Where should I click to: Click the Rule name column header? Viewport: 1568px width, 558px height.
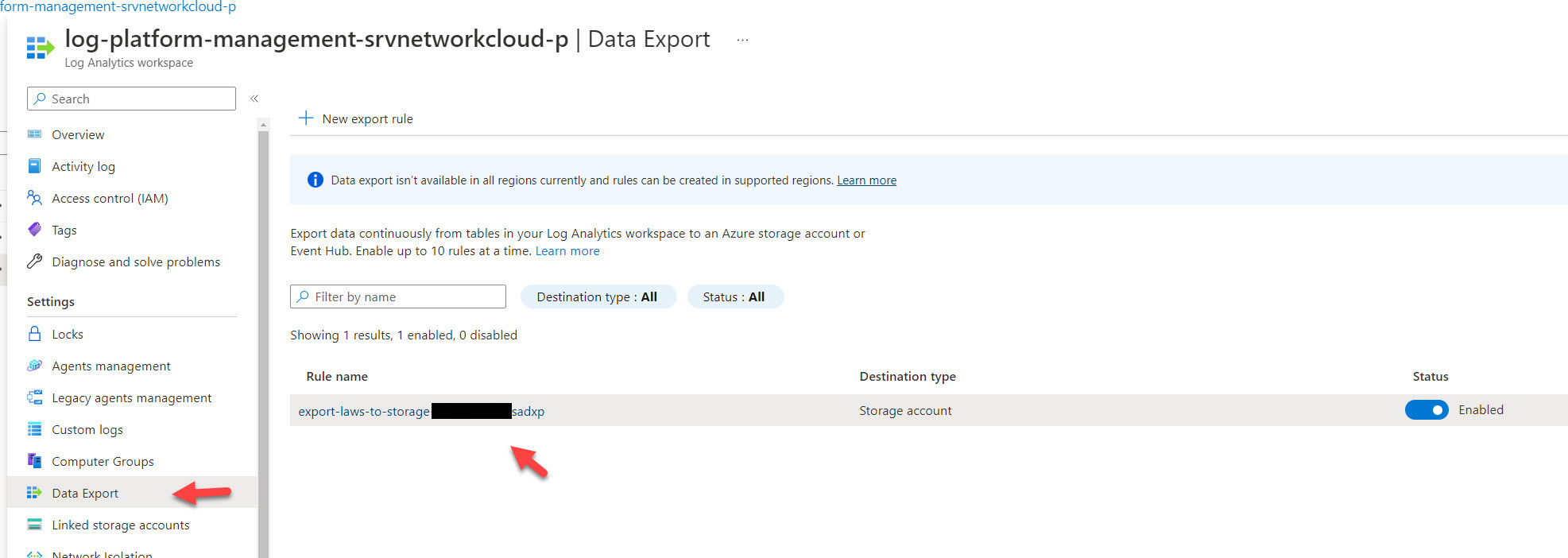337,376
